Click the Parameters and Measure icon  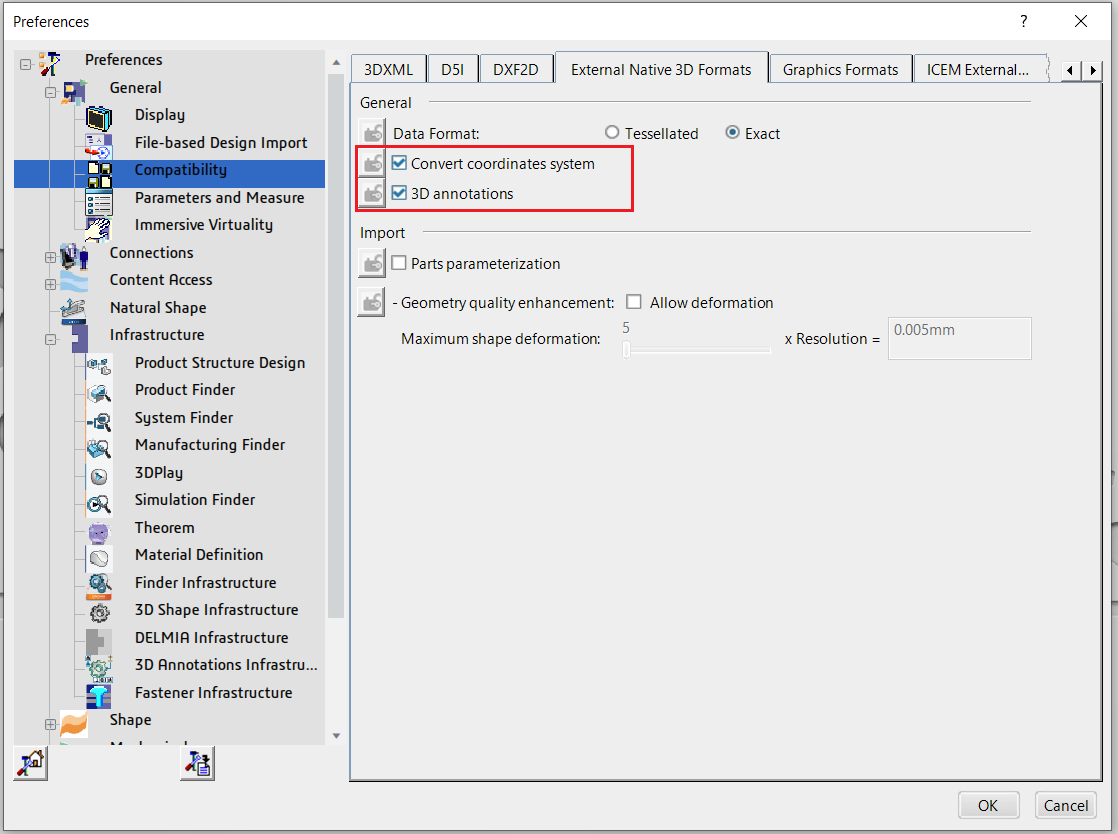pyautogui.click(x=99, y=202)
